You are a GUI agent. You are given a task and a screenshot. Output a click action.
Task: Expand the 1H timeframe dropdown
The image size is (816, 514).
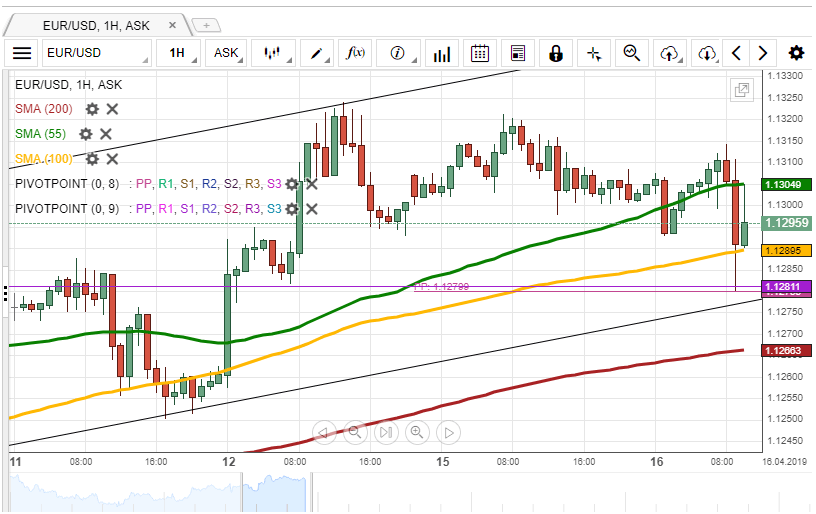[177, 53]
